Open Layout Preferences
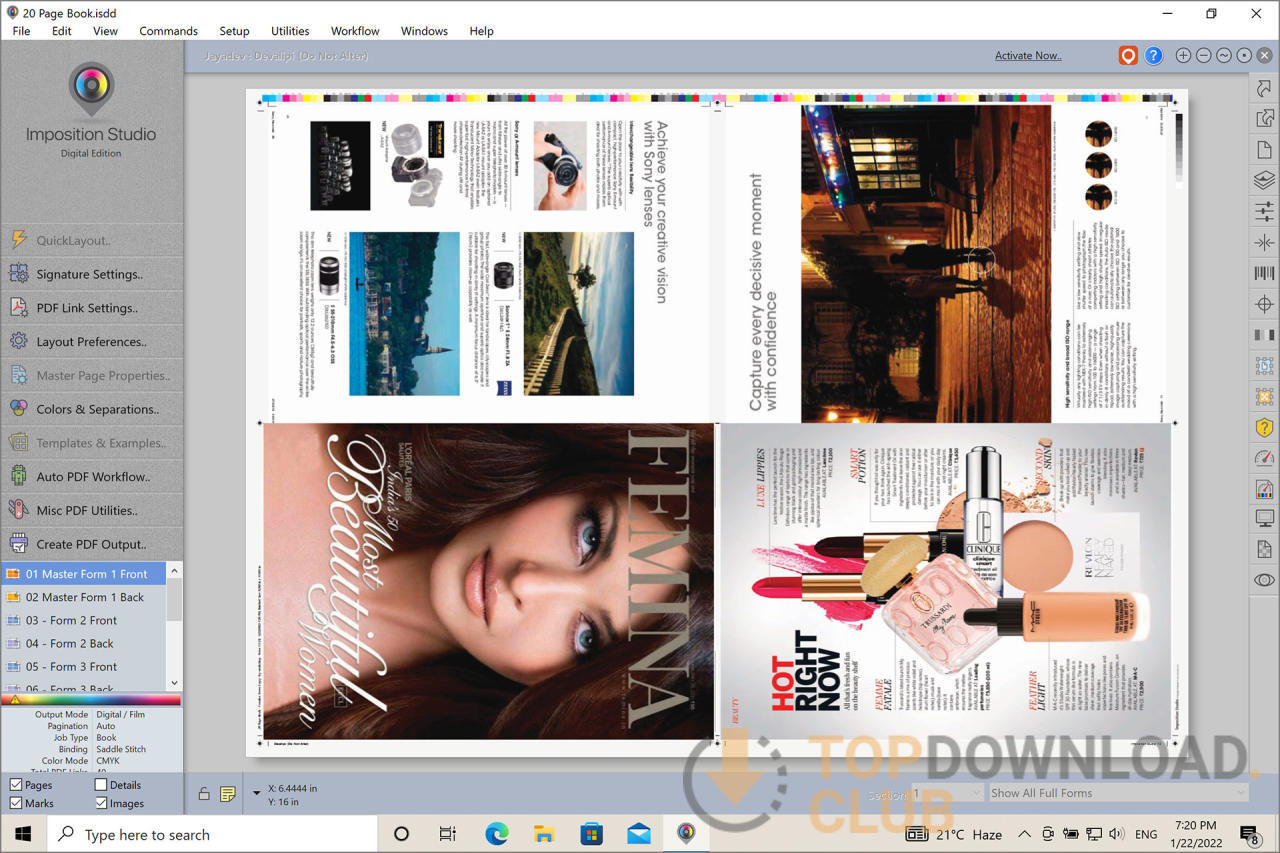 [x=92, y=342]
